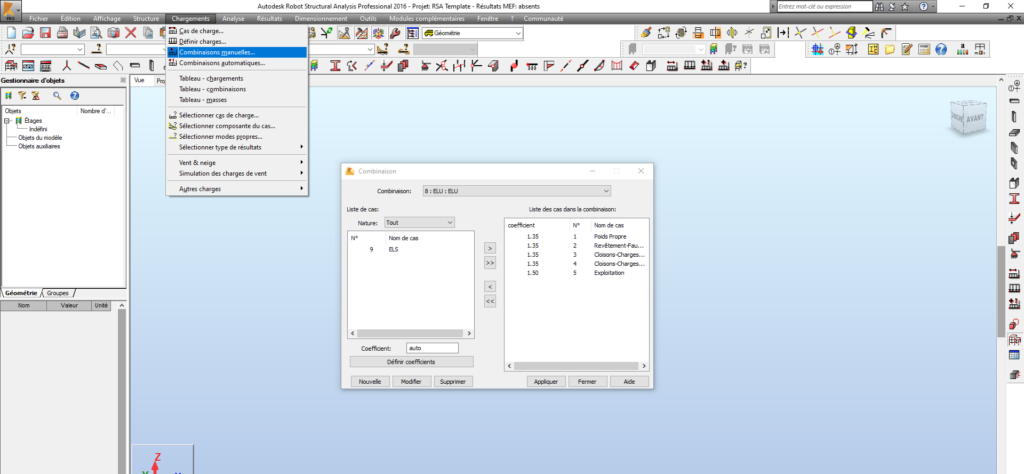Expand Sélectionner type de résultats submenu

coord(236,147)
